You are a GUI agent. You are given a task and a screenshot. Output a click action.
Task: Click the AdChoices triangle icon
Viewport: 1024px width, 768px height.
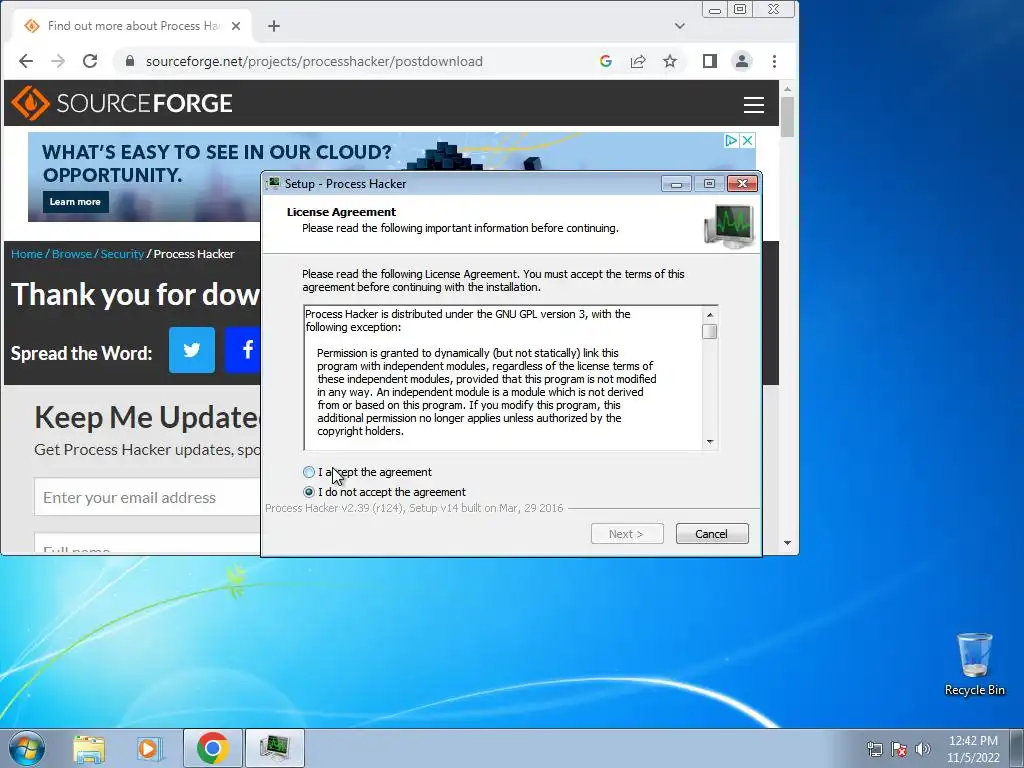pyautogui.click(x=731, y=140)
